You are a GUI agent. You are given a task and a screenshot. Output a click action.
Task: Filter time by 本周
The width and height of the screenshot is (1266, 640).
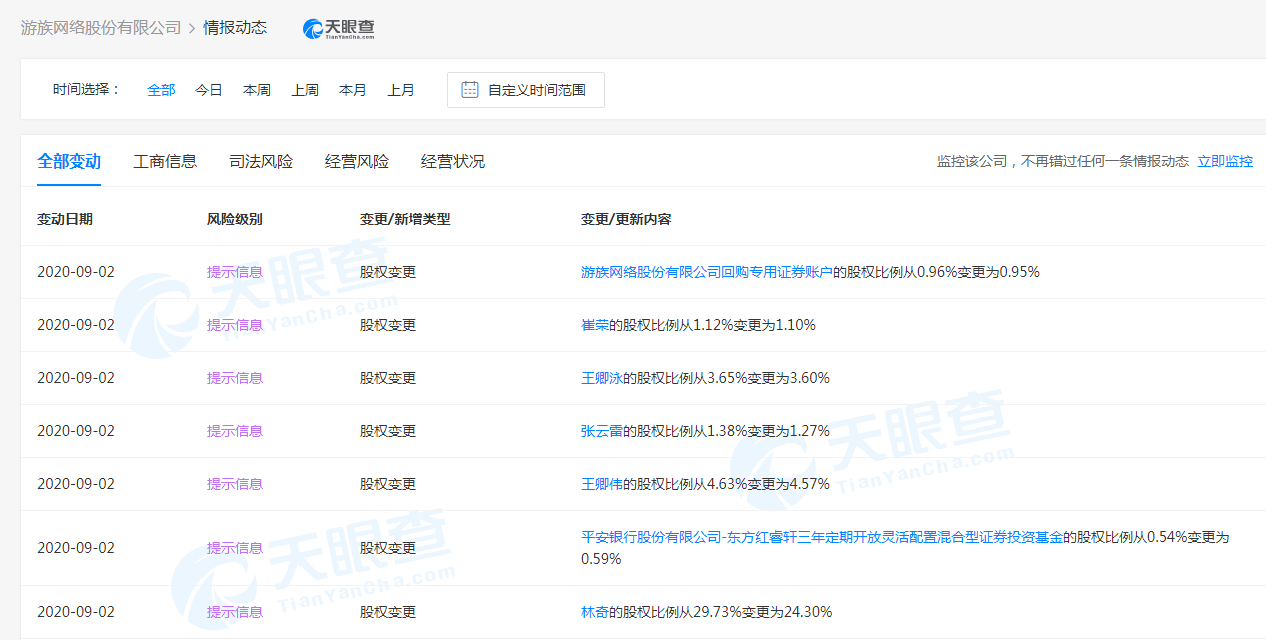(x=257, y=90)
